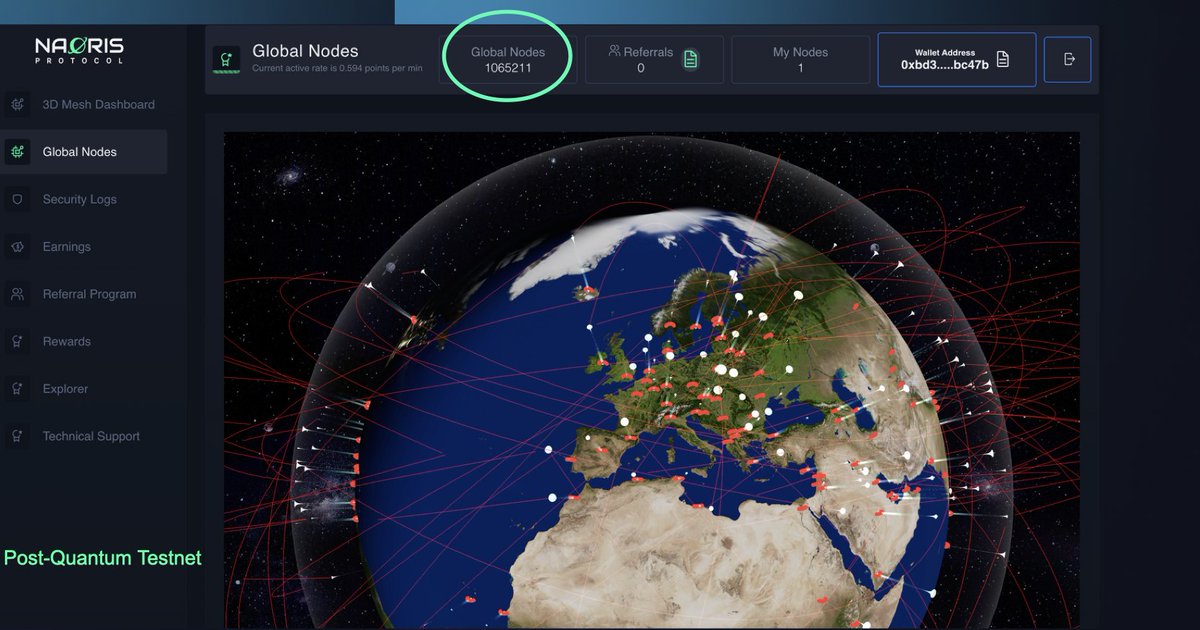Switch to the Earnings section
The image size is (1200, 630).
(x=67, y=246)
